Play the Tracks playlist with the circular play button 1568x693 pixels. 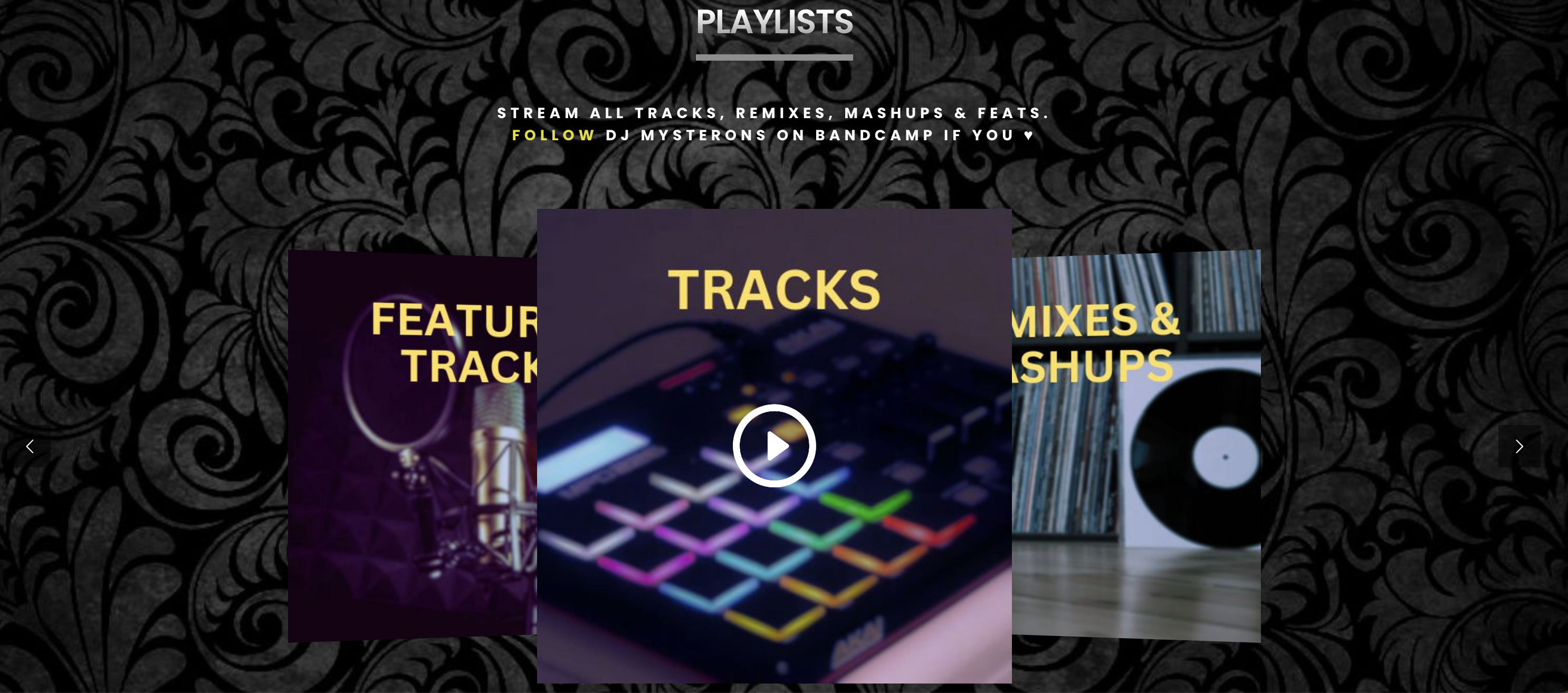[775, 446]
